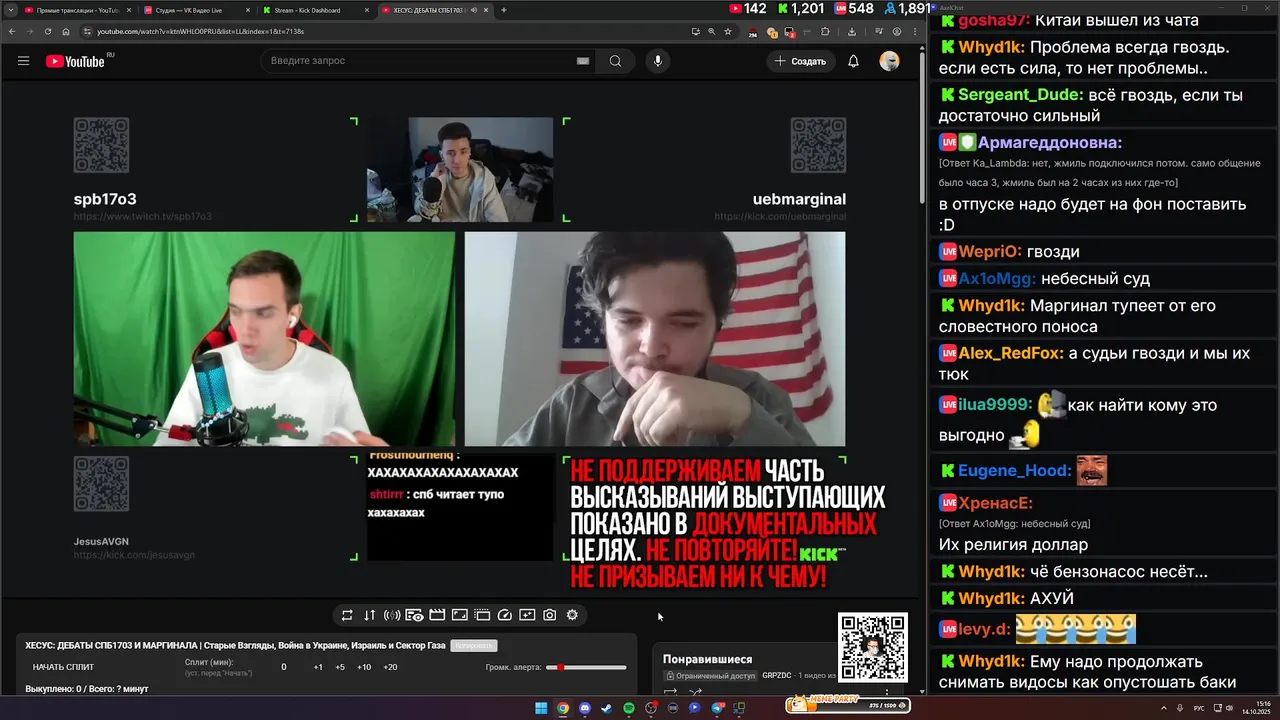Open Spotify from the taskbar
This screenshot has width=1280, height=720.
tap(629, 708)
